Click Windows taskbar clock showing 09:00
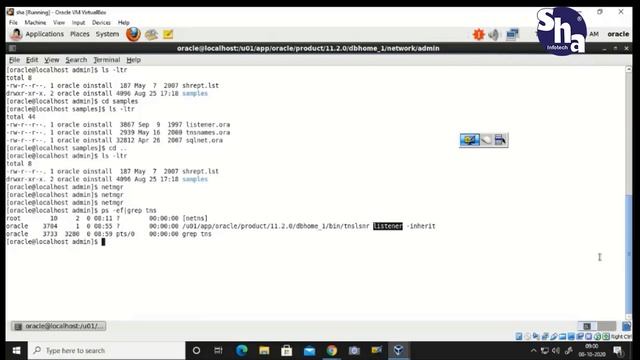The height and width of the screenshot is (360, 640). tap(593, 350)
